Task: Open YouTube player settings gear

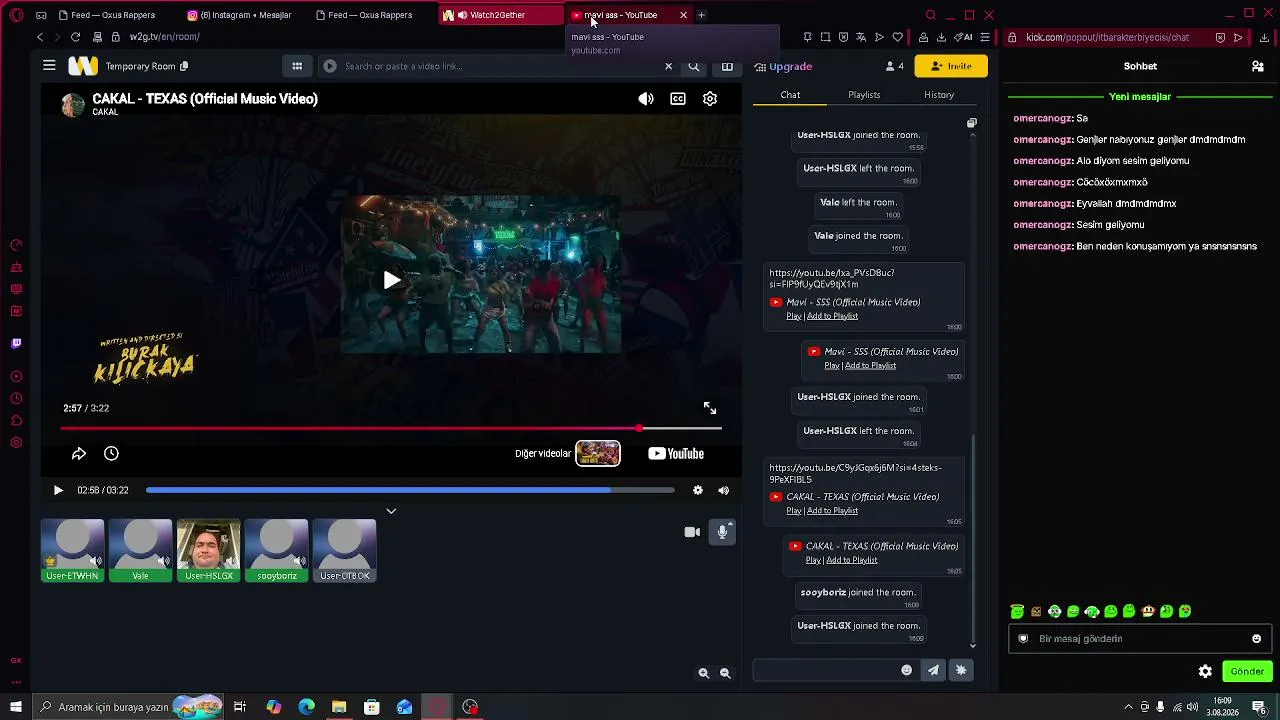Action: click(710, 99)
